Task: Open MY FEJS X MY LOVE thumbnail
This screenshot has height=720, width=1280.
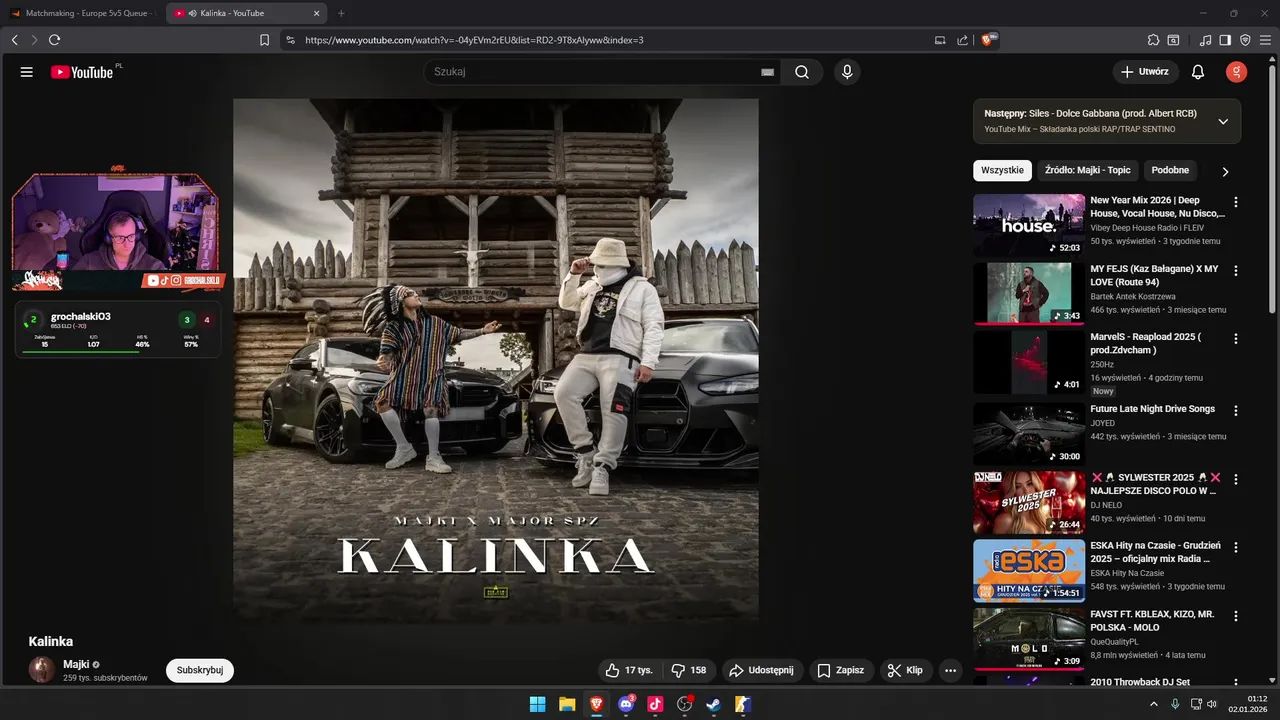Action: coord(1029,294)
